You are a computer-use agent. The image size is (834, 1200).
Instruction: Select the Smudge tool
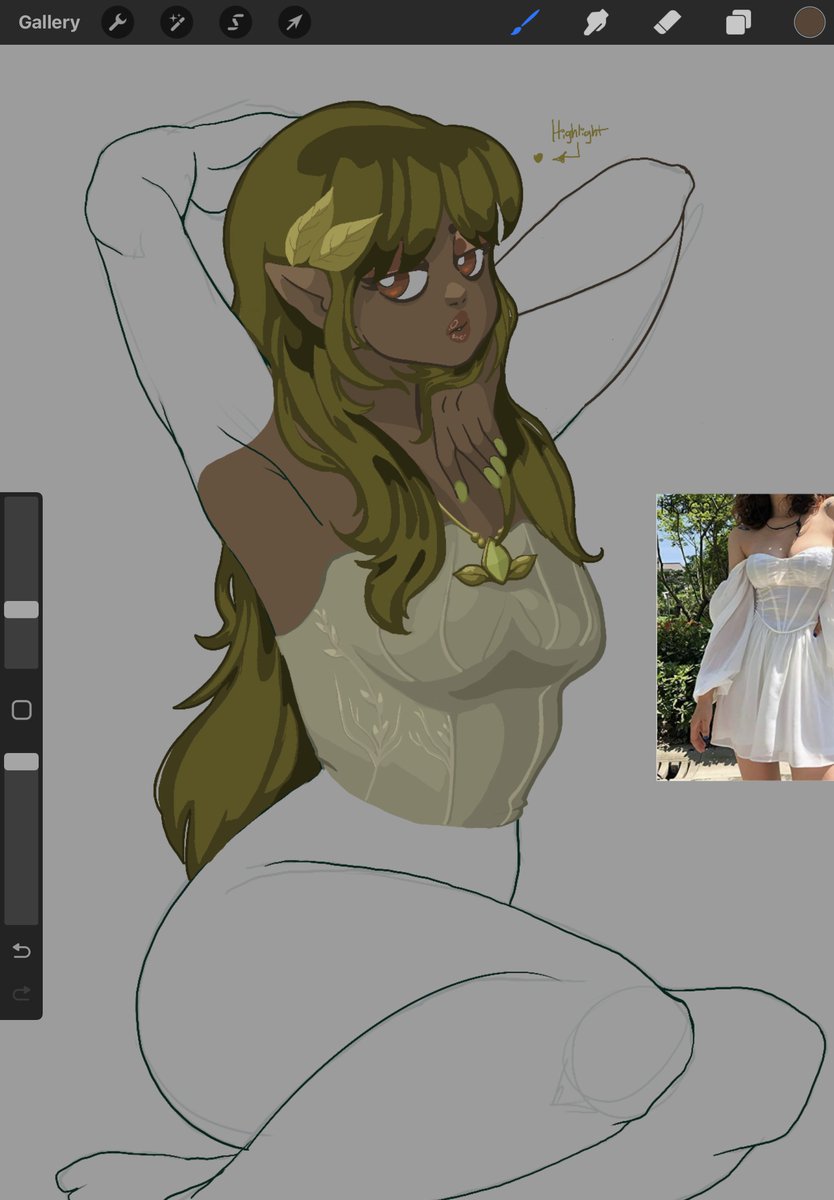pyautogui.click(x=596, y=22)
